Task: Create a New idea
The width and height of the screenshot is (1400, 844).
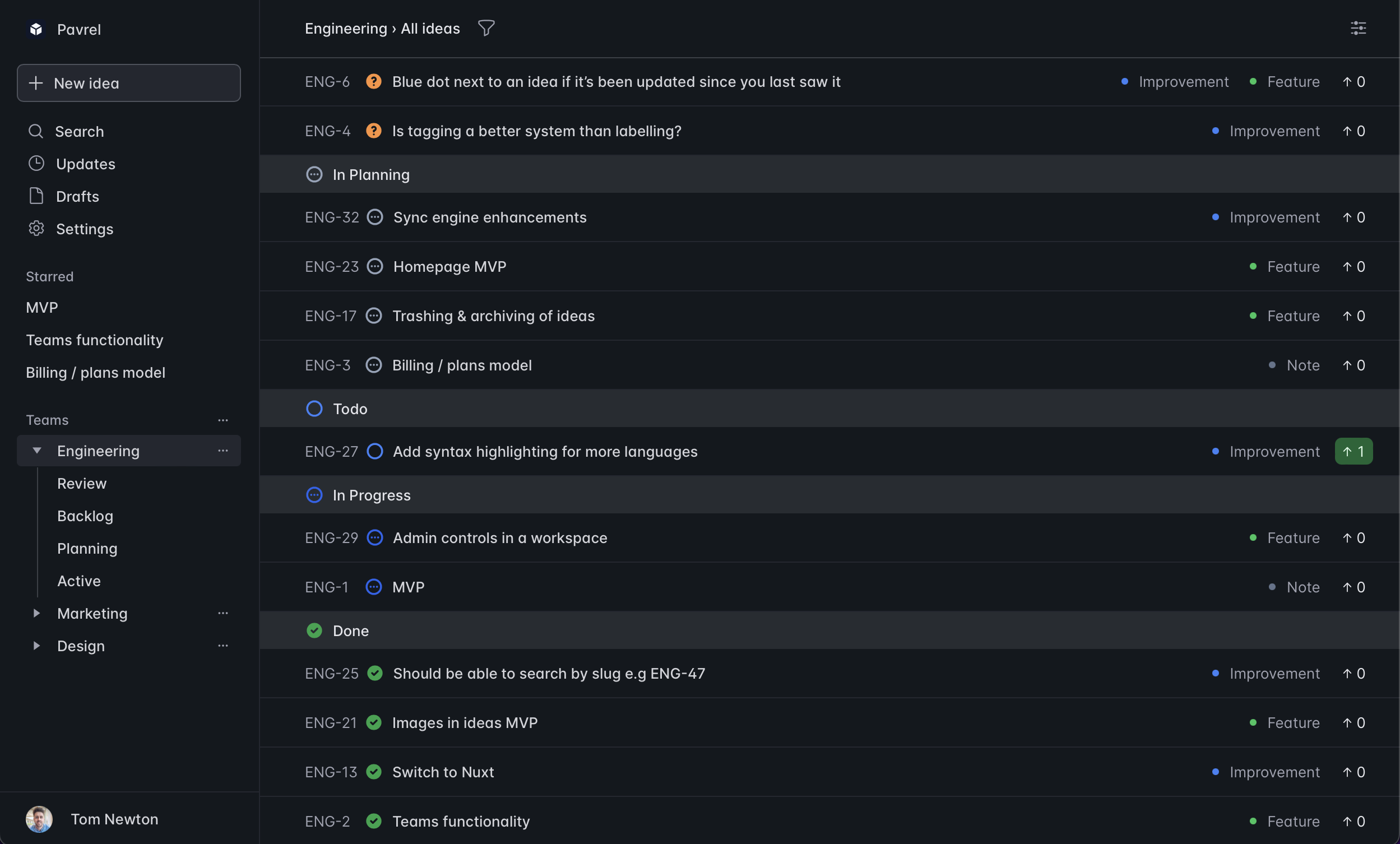Action: click(x=129, y=83)
